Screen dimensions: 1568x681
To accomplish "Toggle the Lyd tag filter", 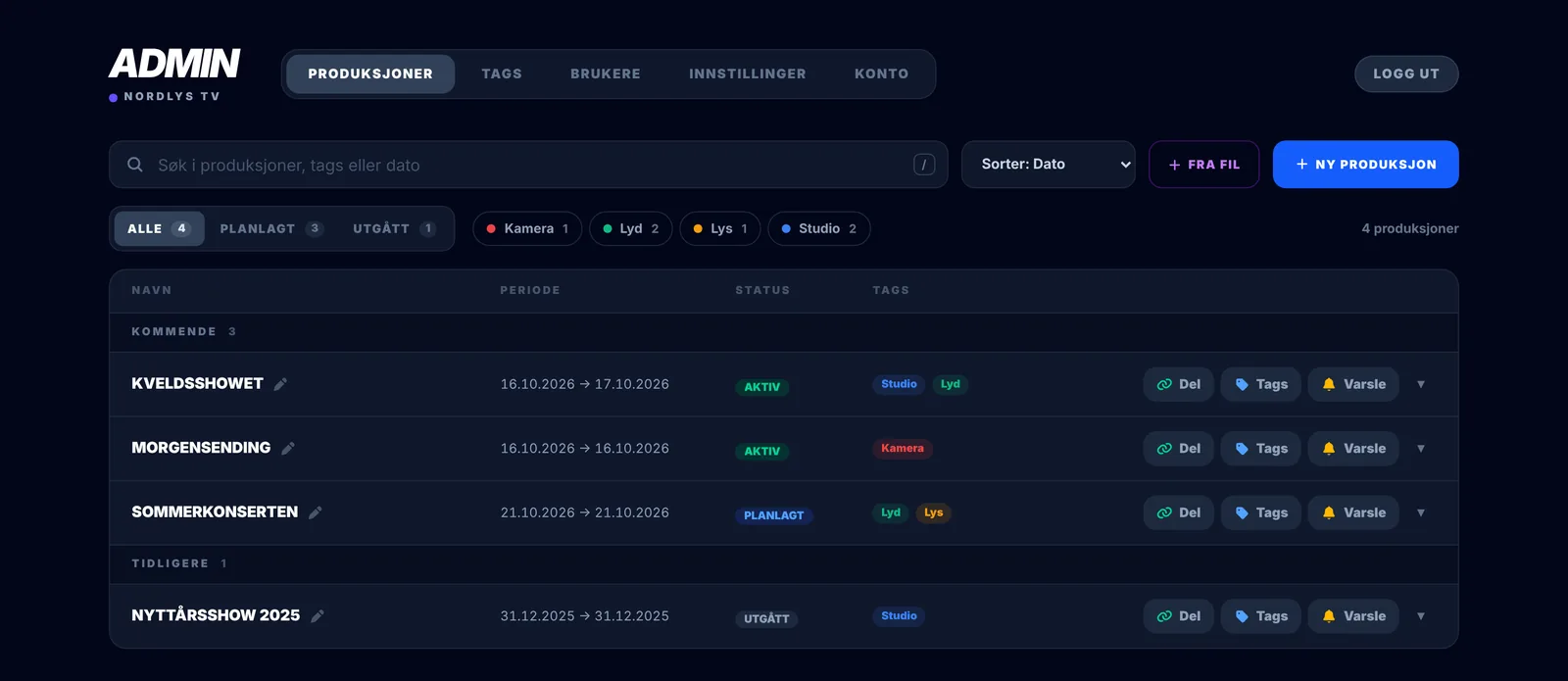I will 630,229.
